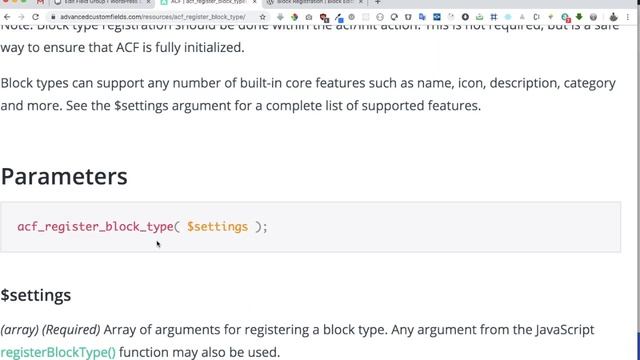Open the camera screenshot extension
This screenshot has height=360, width=640.
point(309,17)
